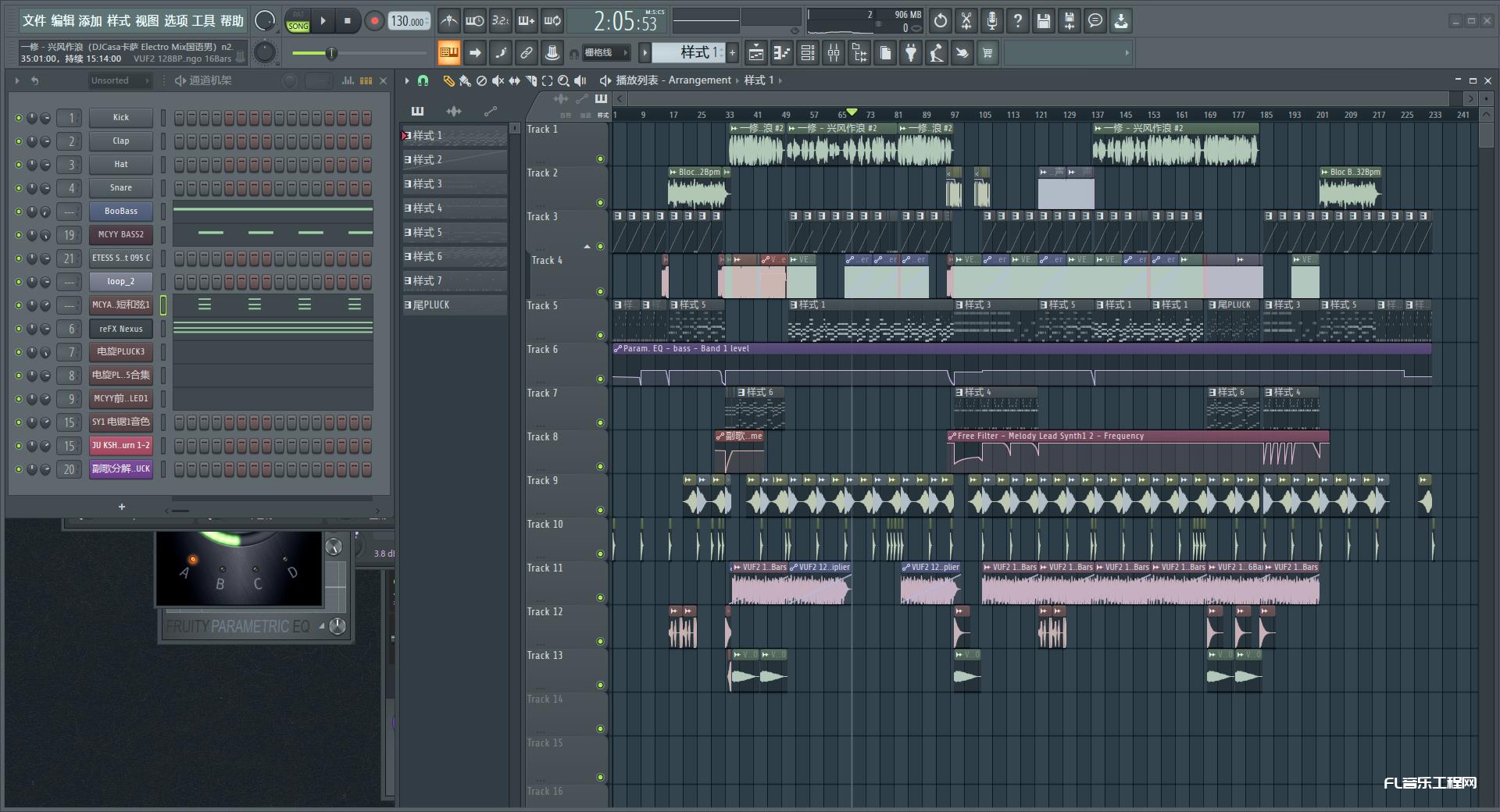
Task: Mute the Clap channel green light
Action: tap(19, 141)
